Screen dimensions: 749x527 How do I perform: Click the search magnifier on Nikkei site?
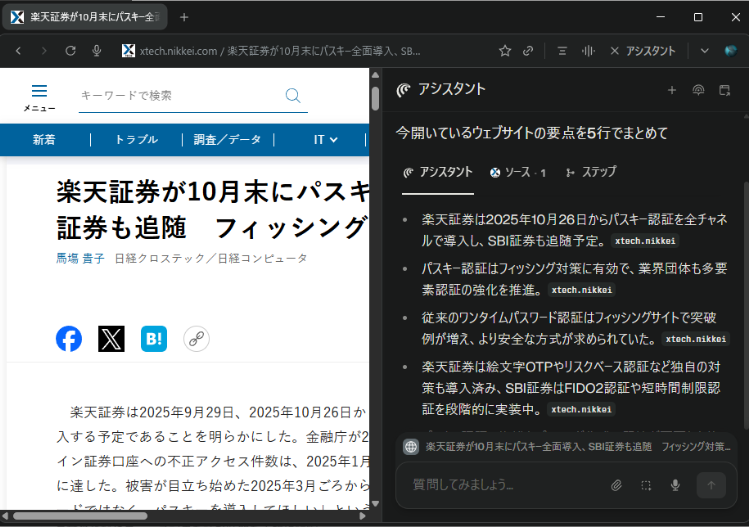(293, 95)
